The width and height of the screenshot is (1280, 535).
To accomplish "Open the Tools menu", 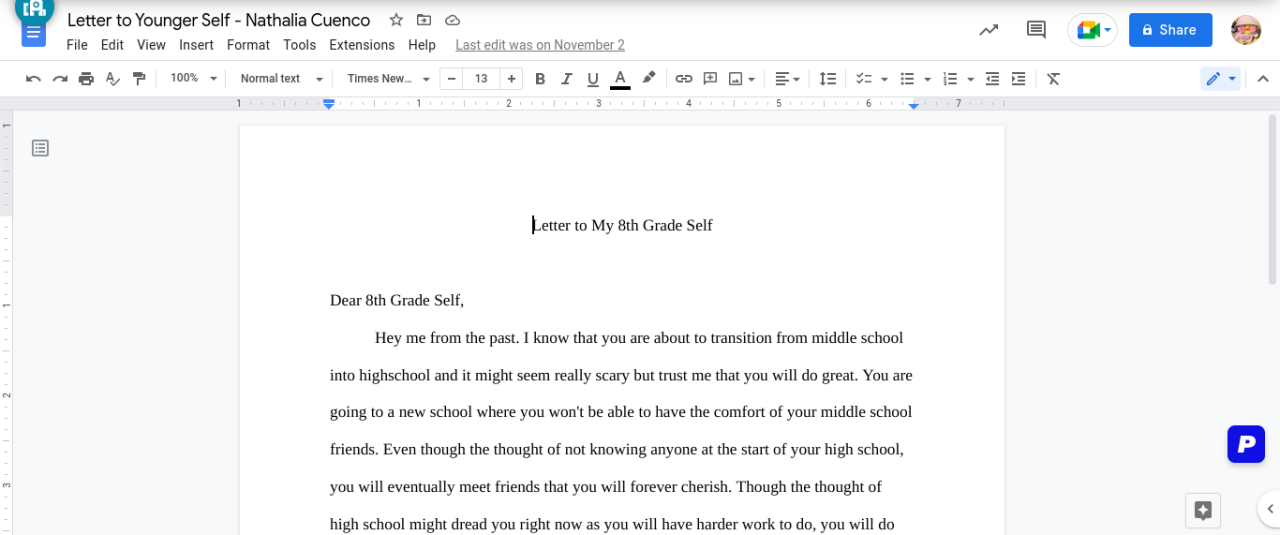I will pos(299,45).
